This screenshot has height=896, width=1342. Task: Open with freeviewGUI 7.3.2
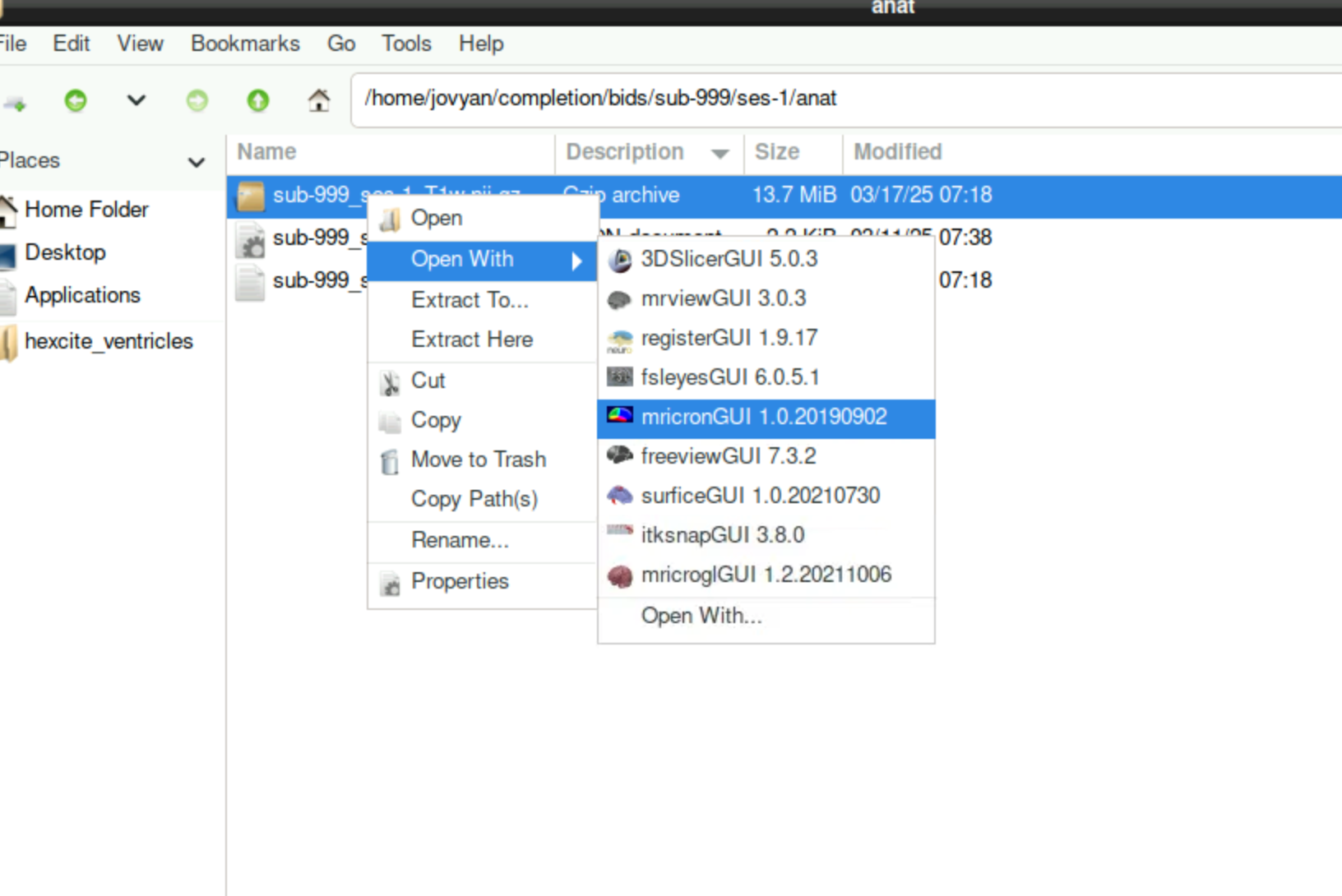click(766, 457)
